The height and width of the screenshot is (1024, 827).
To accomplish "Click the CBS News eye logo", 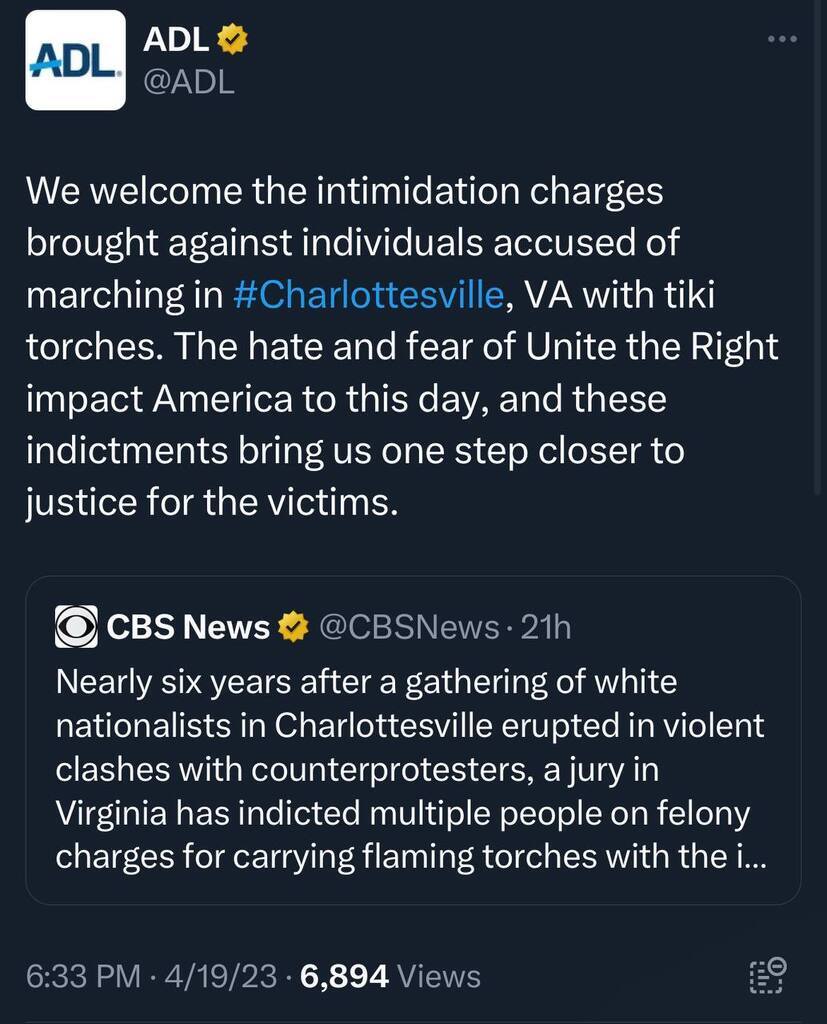I will pyautogui.click(x=76, y=628).
